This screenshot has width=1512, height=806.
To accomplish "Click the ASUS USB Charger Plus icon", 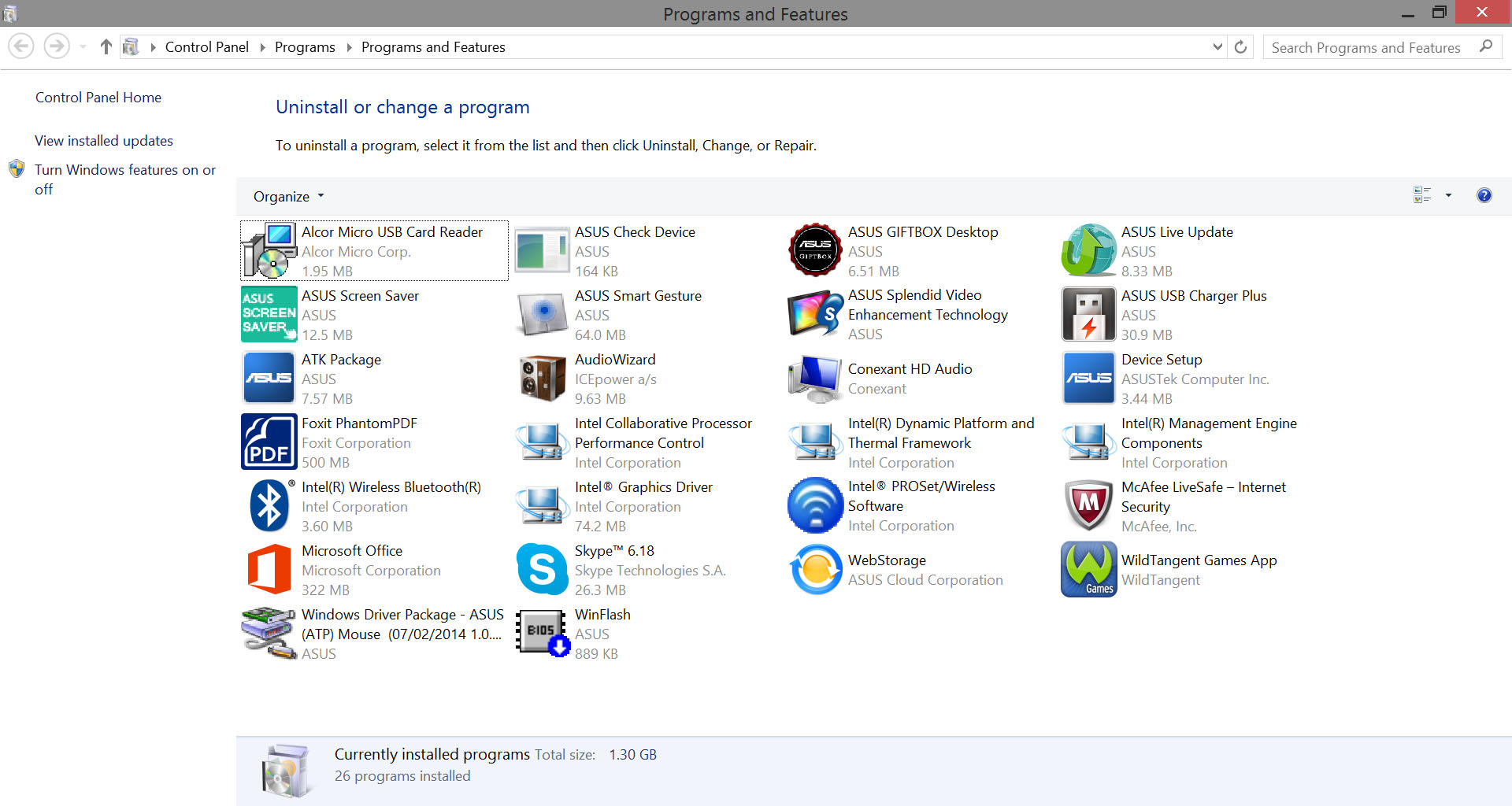I will click(x=1089, y=314).
